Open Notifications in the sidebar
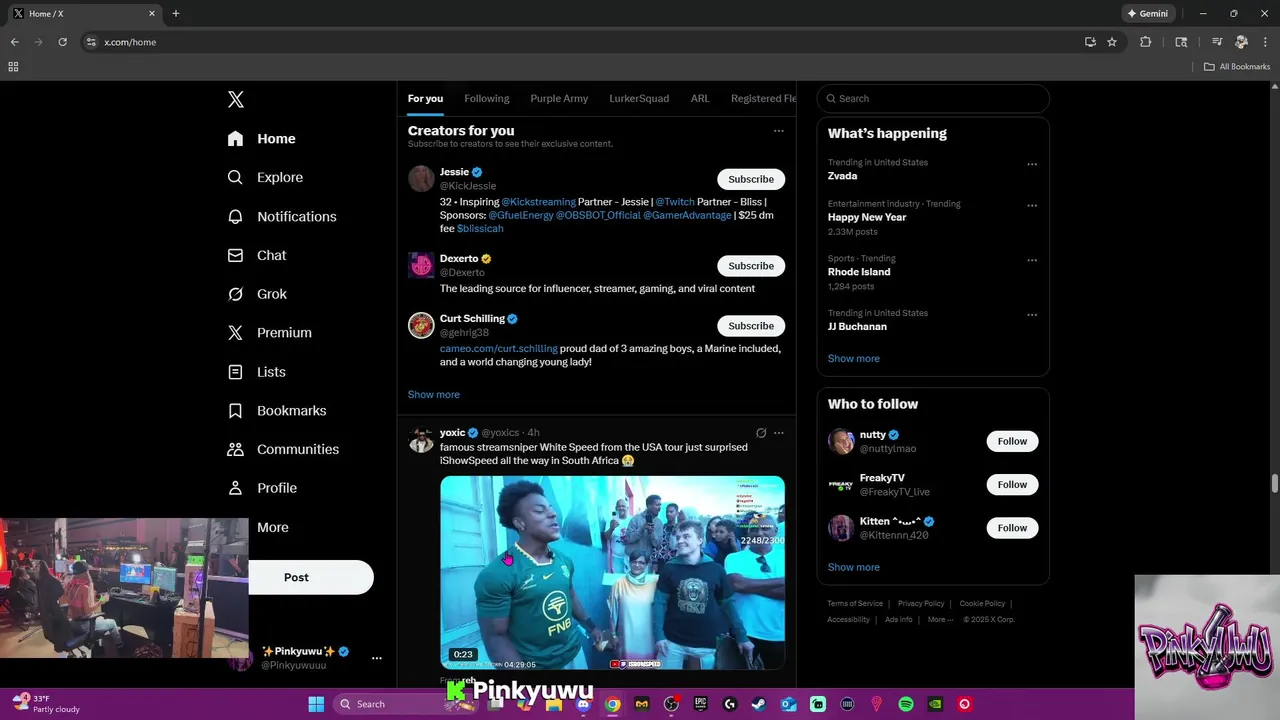Viewport: 1280px width, 720px height. [282, 216]
